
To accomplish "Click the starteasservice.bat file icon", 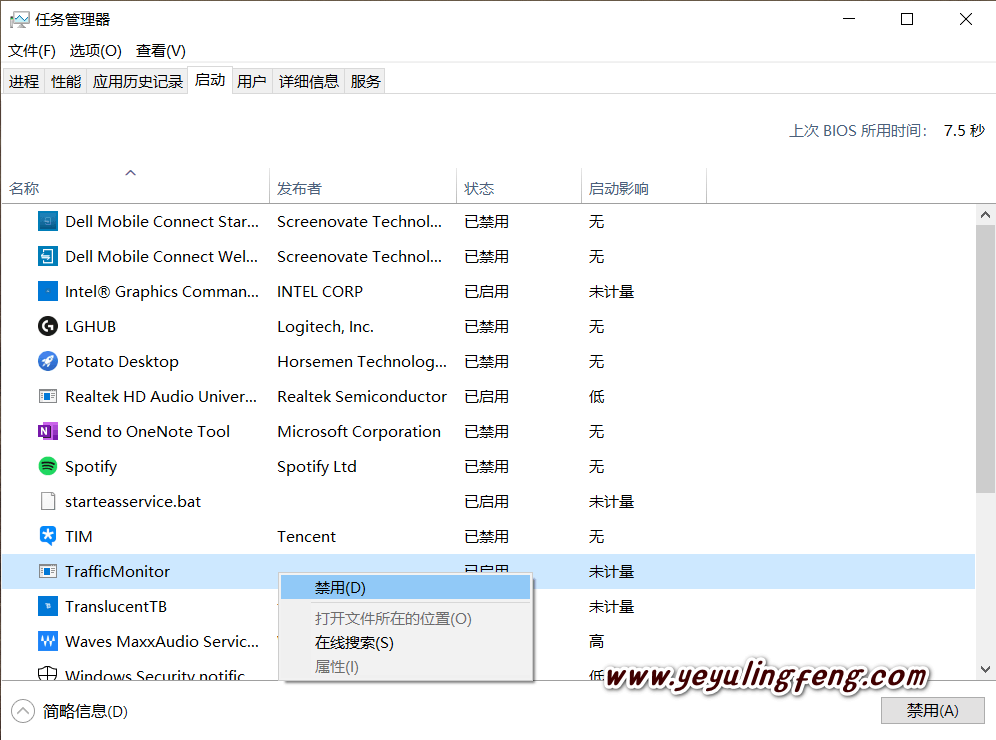I will tap(48, 501).
